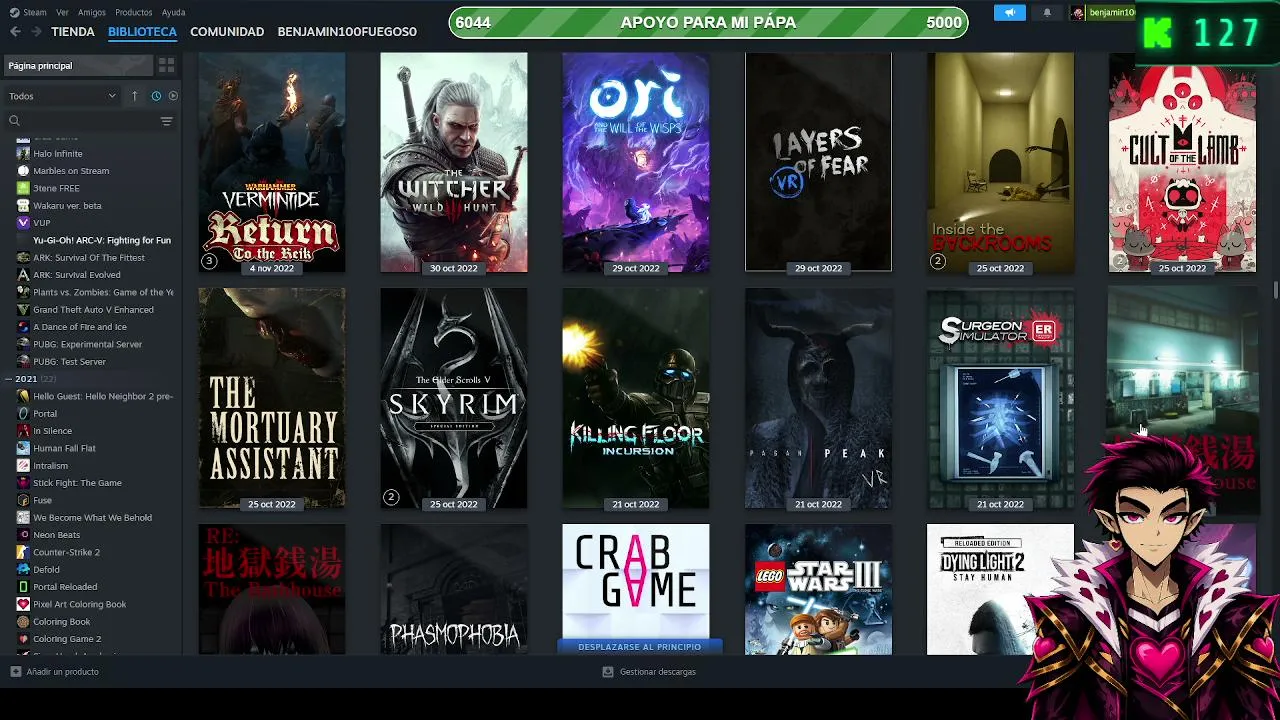Viewport: 1280px width, 720px height.
Task: Select the Fuse icon in list
Action: click(24, 500)
